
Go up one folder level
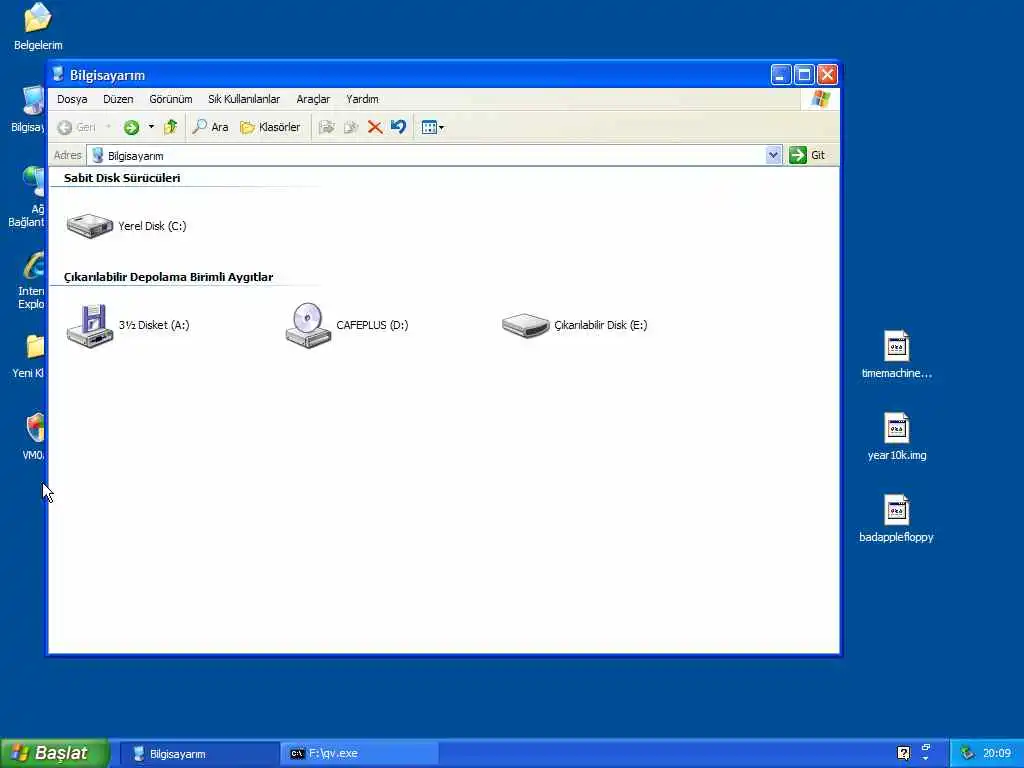coord(170,127)
